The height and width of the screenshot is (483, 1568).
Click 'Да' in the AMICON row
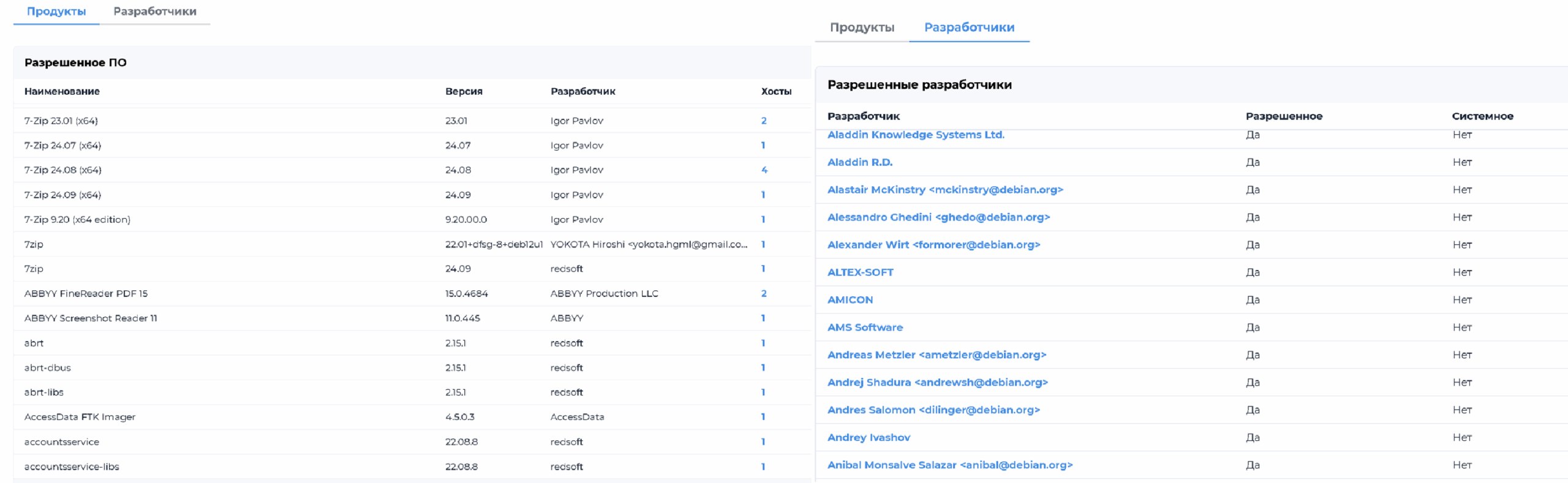[1253, 300]
